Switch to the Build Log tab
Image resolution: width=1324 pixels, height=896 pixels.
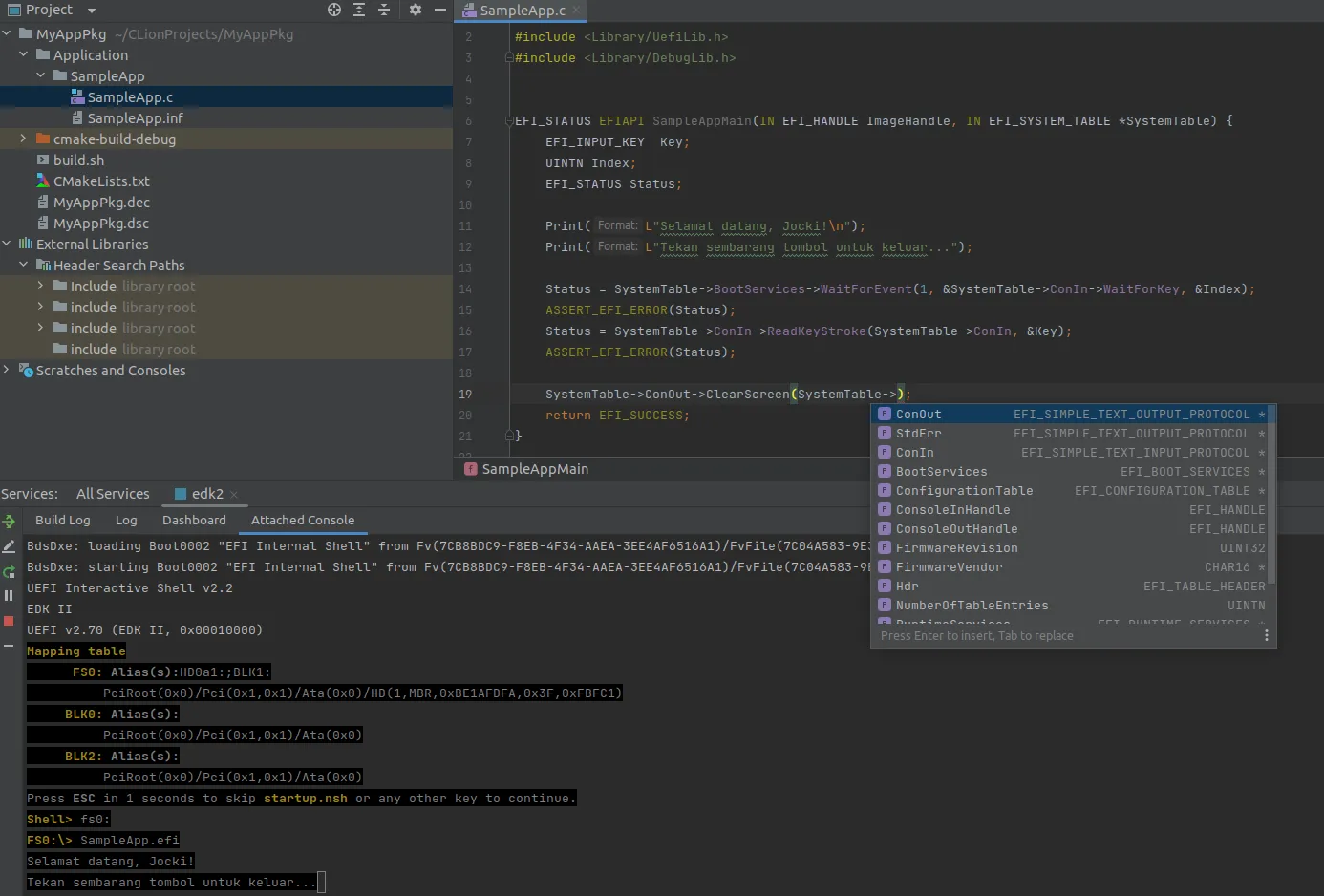[63, 521]
